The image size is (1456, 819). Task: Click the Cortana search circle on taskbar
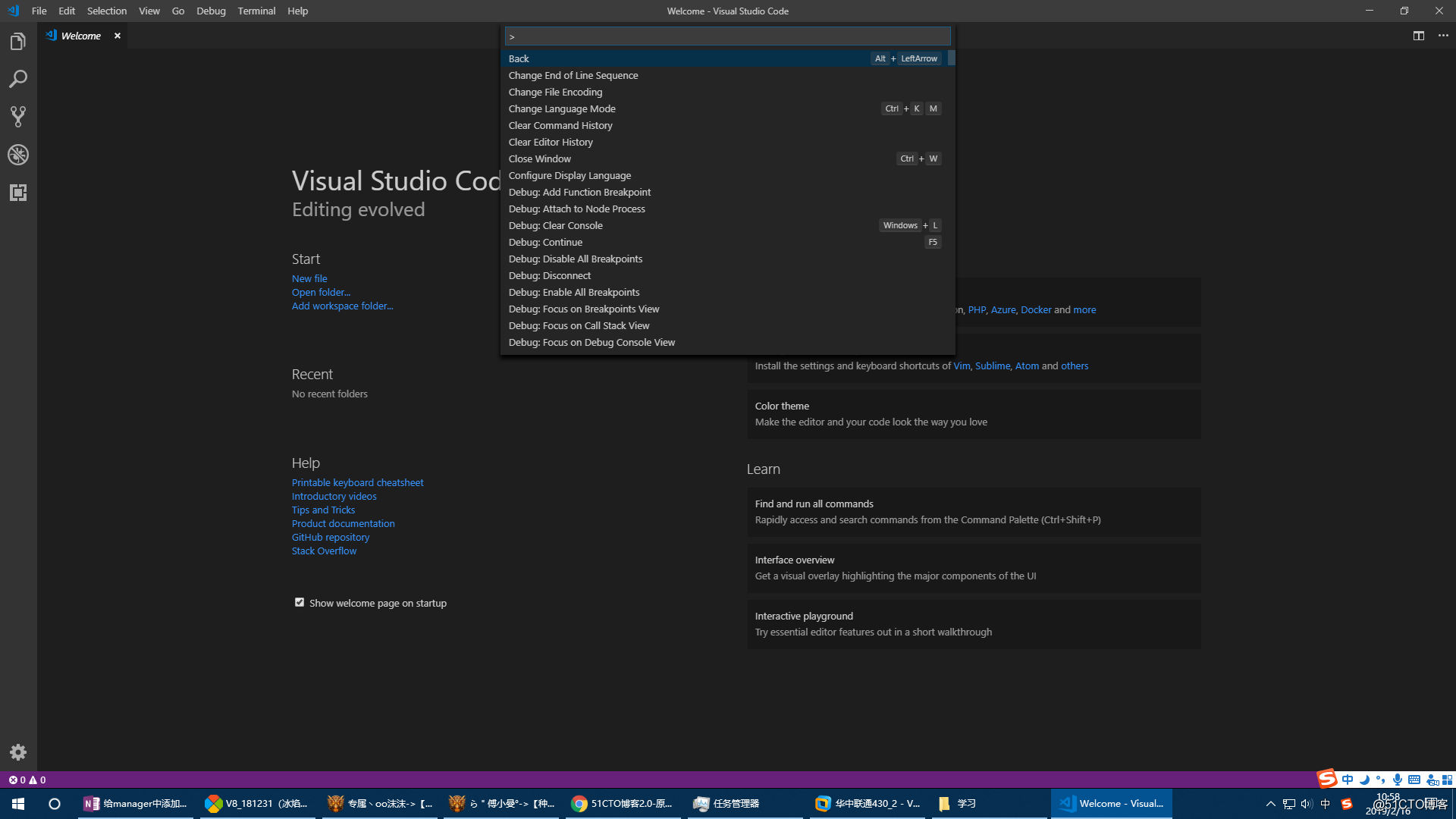click(55, 804)
